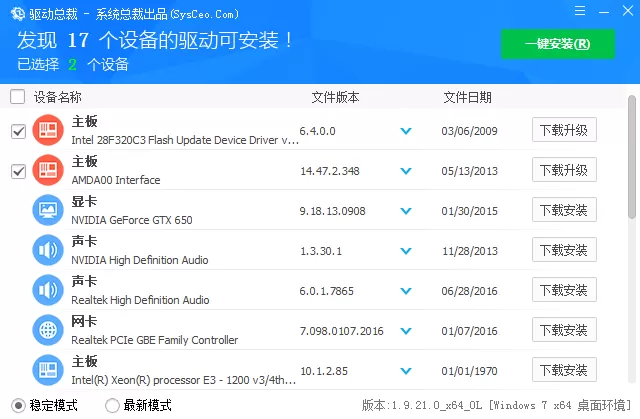Image resolution: width=640 pixels, height=419 pixels.
Task: Click 下载升级 for AMDA00 Interface
Action: [564, 170]
